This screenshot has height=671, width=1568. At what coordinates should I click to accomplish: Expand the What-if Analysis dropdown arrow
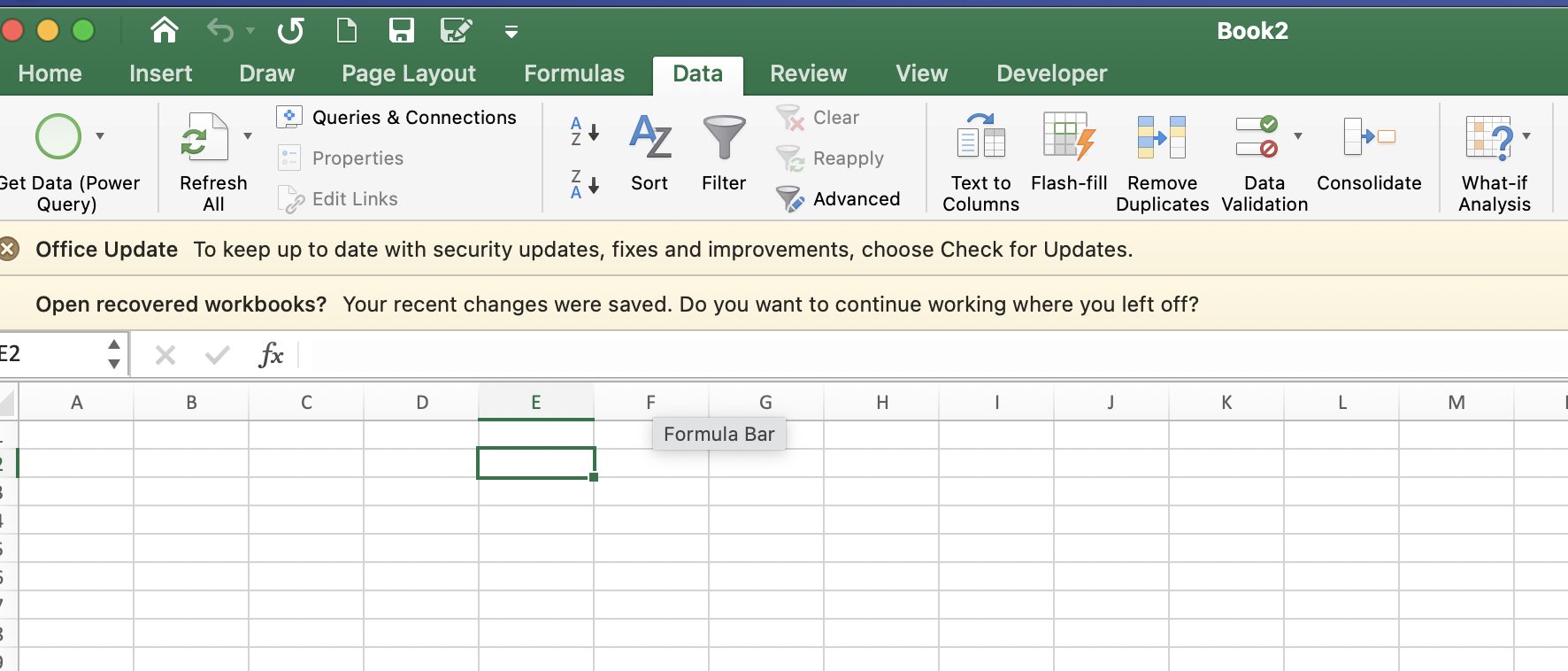click(1526, 136)
